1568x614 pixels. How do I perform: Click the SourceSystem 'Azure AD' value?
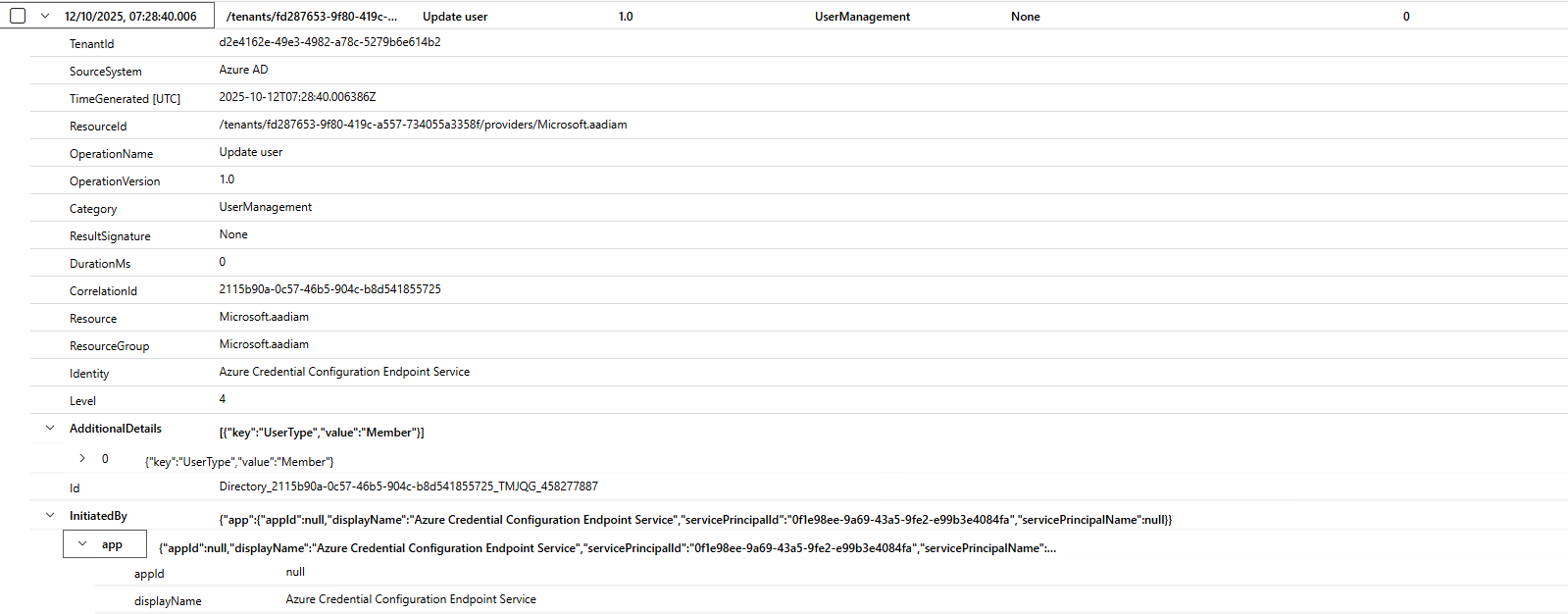pos(243,70)
